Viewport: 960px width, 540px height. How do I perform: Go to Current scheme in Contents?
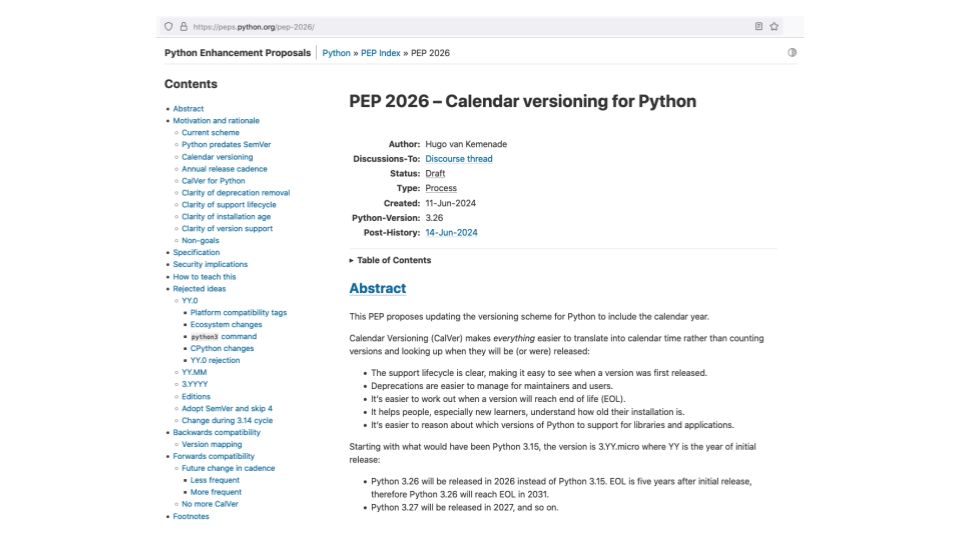point(210,132)
